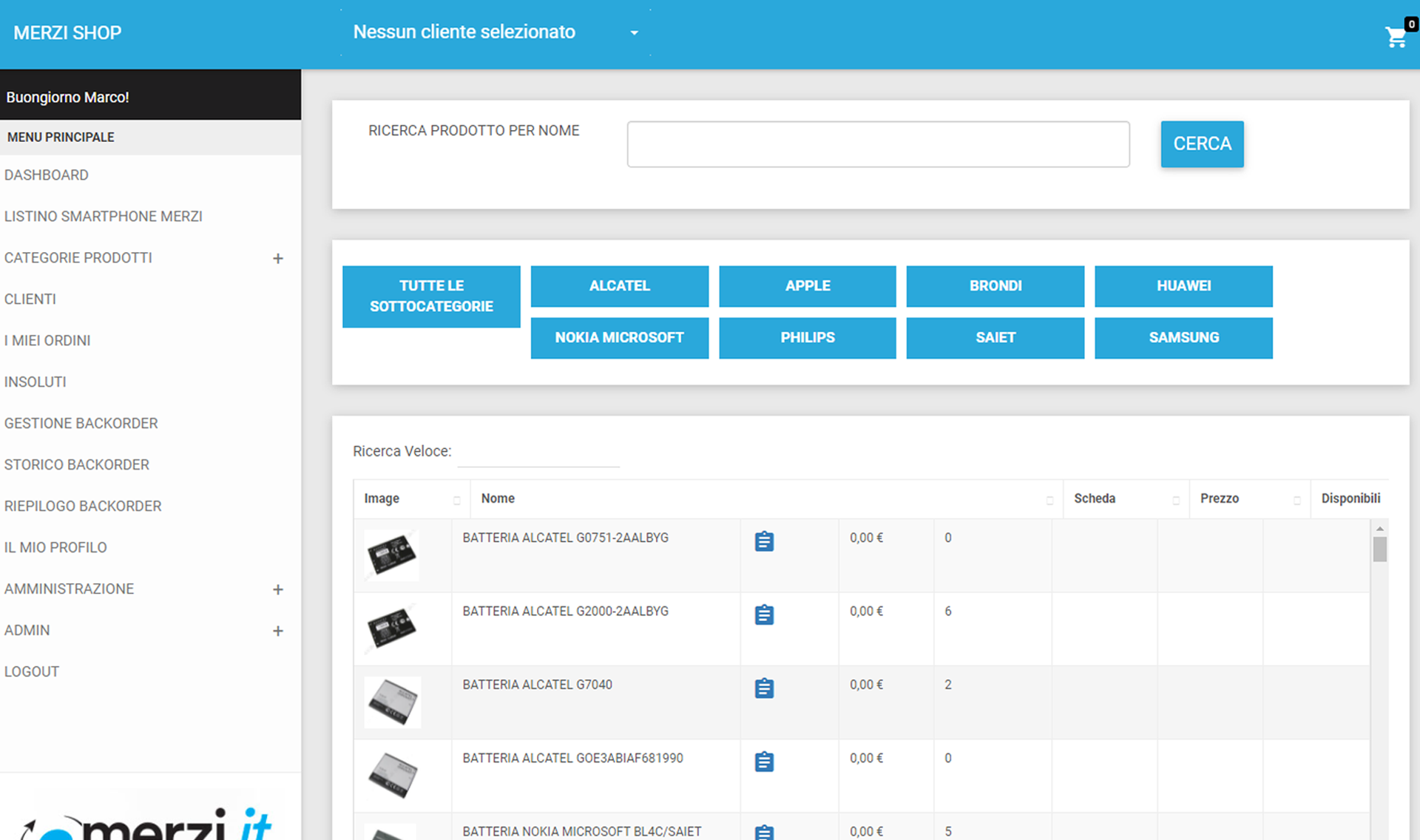1420x840 pixels.
Task: Open scheda icon for BATTERIA ALCATEL GOE3ABIAF681990
Action: (764, 761)
